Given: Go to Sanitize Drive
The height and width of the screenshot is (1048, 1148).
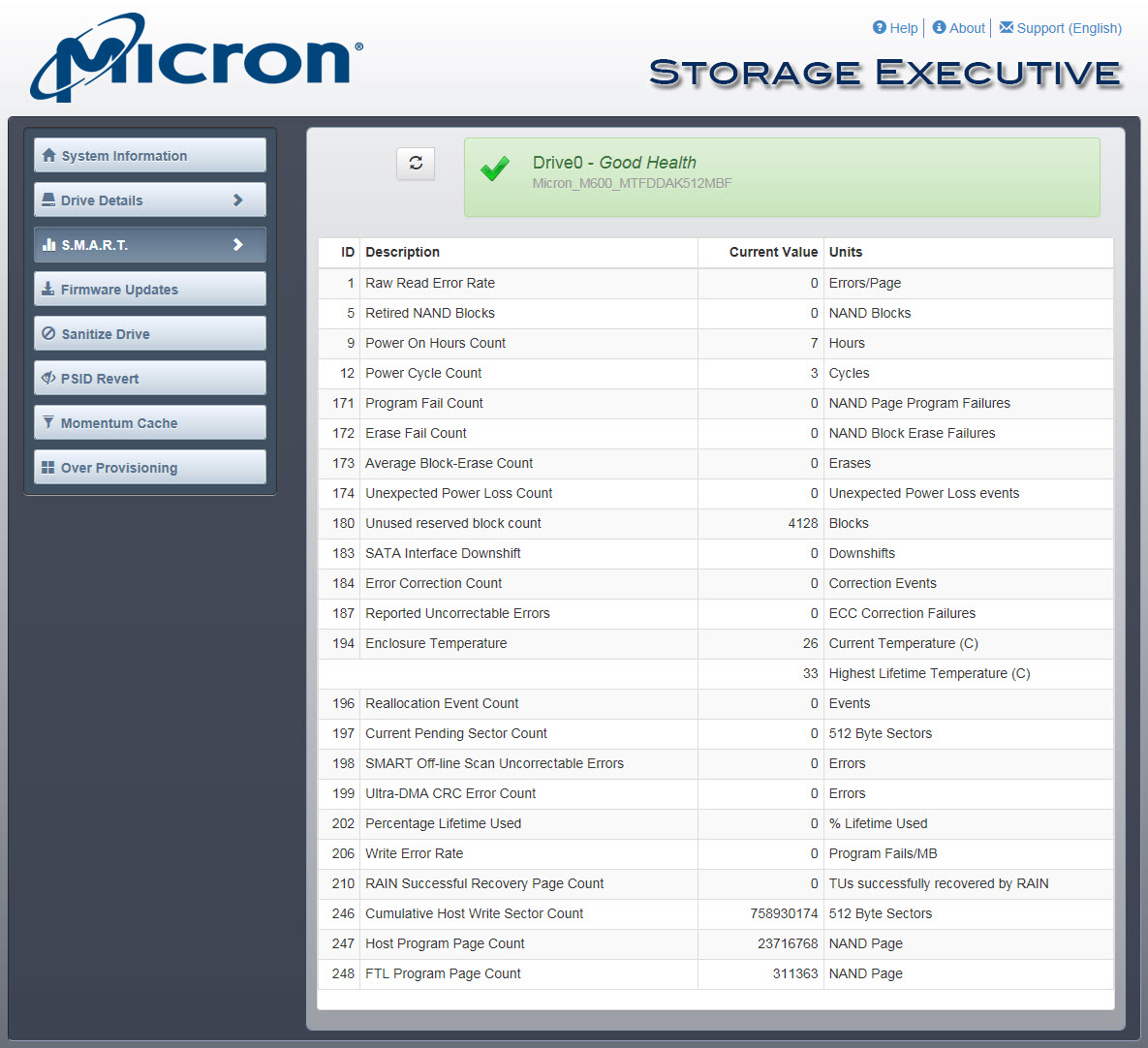Looking at the screenshot, I should 150,334.
